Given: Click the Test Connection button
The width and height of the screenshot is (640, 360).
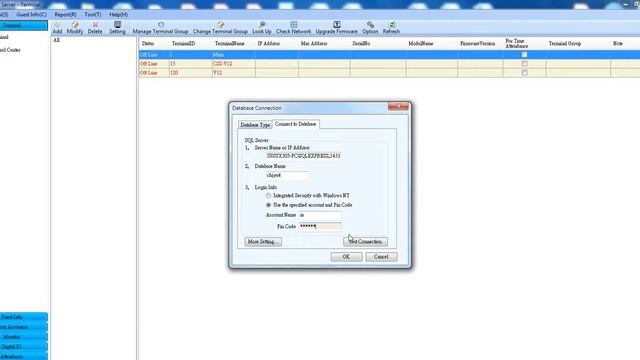Looking at the screenshot, I should click(365, 242).
